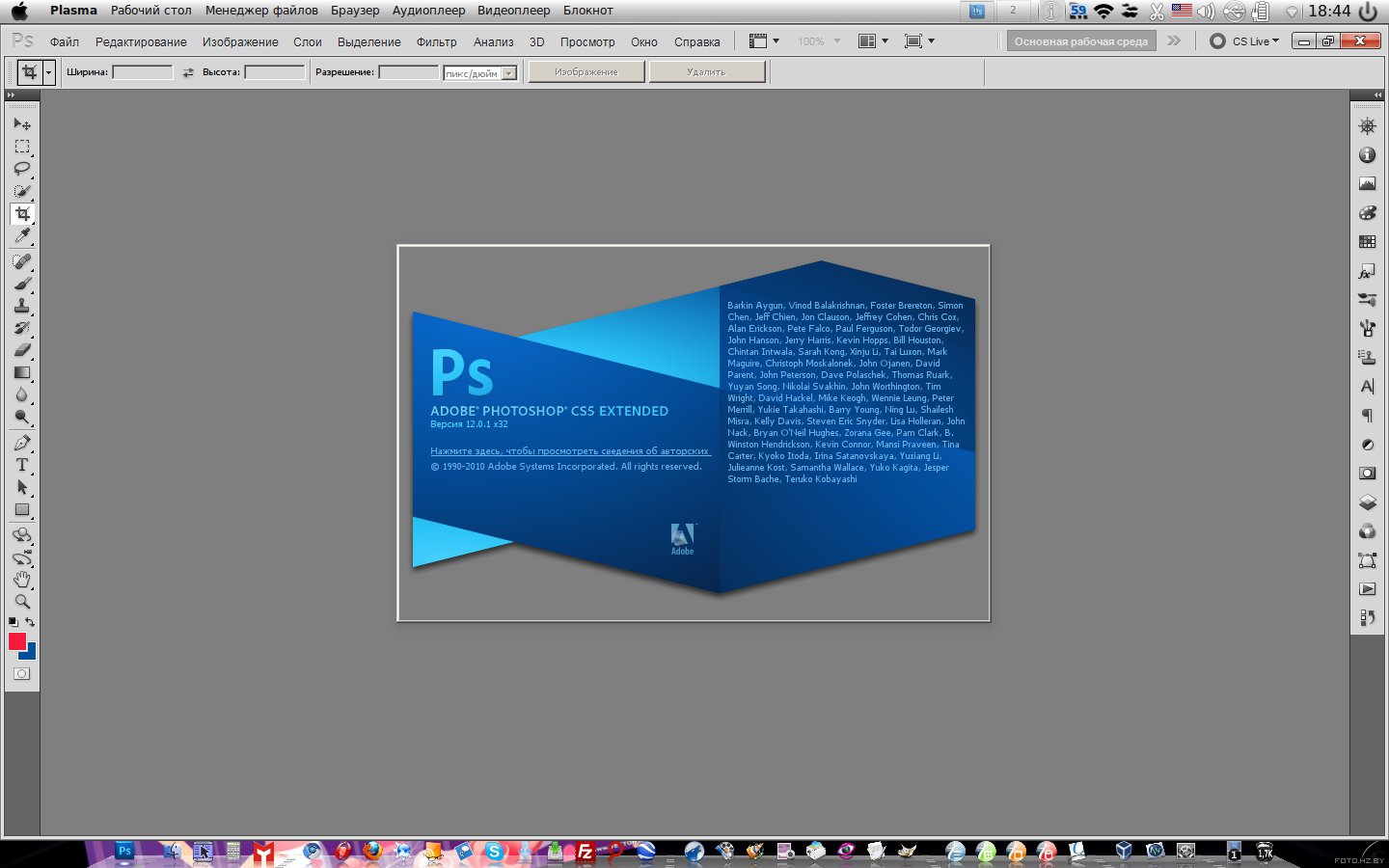Open the Histogram panel icon
1389x868 pixels.
click(1367, 184)
